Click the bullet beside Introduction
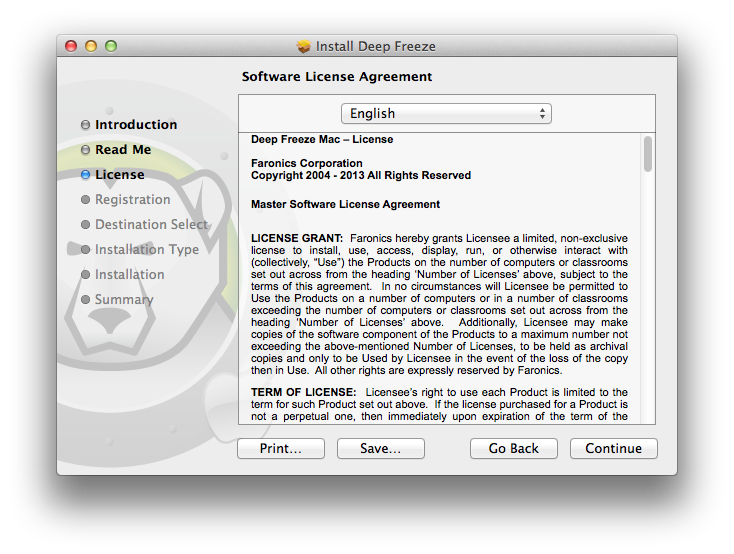 point(85,125)
